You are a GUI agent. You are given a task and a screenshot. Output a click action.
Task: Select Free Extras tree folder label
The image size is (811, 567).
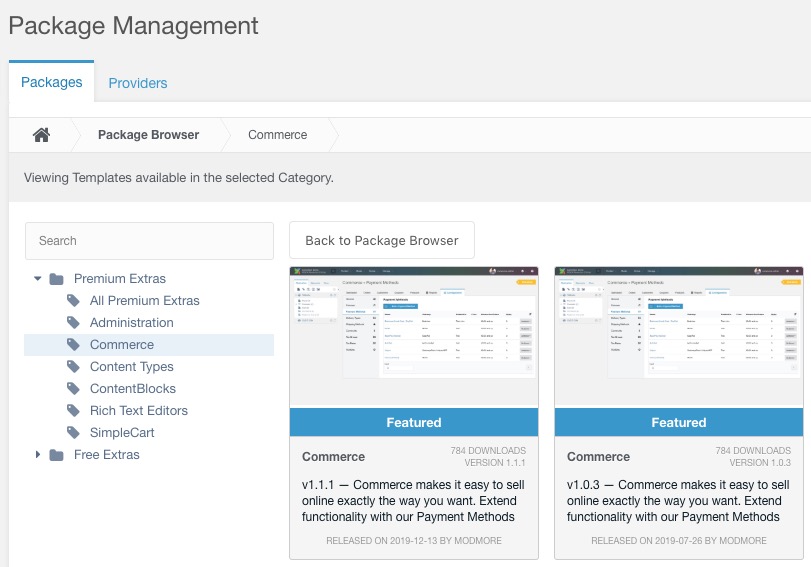[107, 455]
